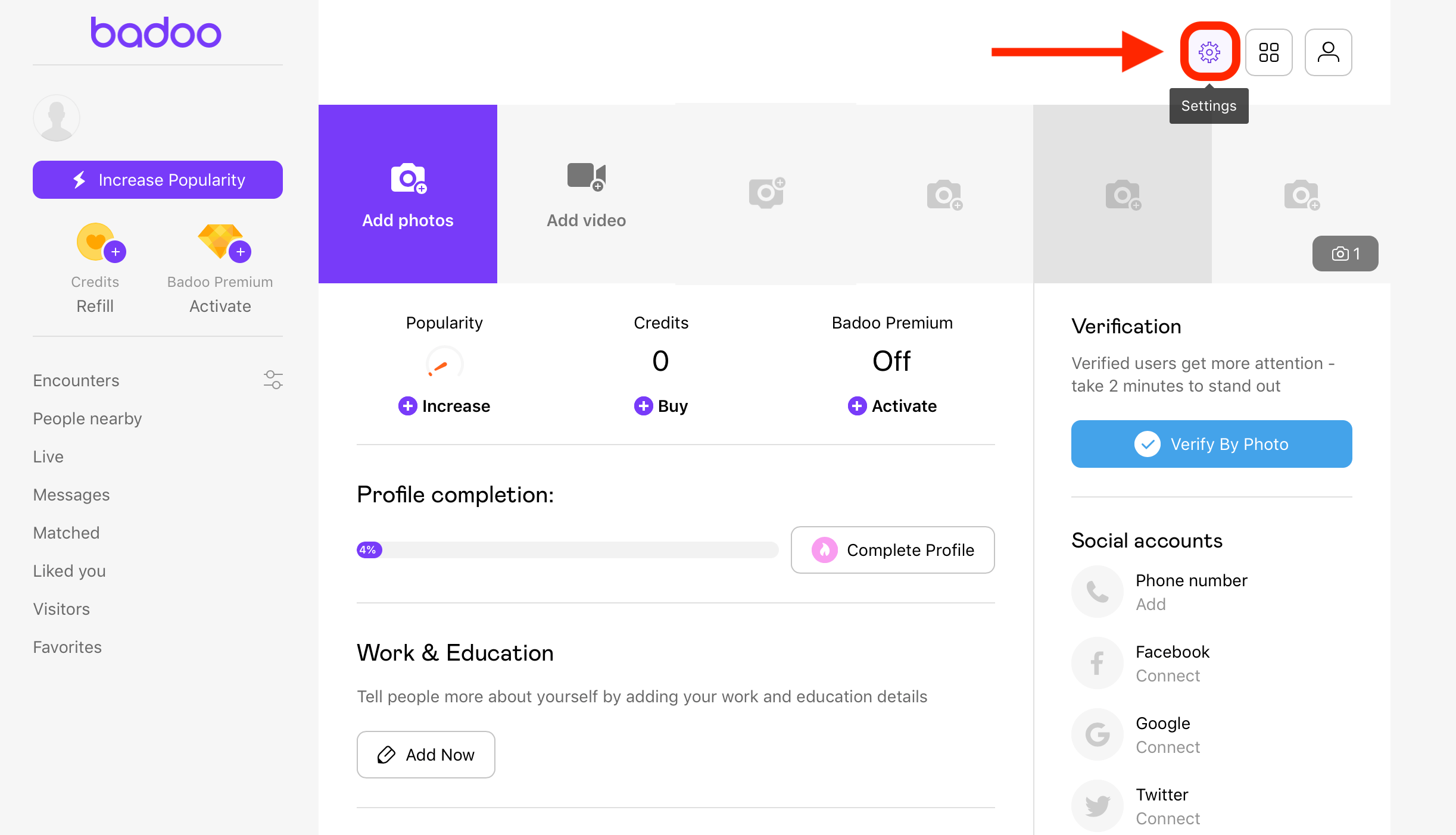Select the People nearby menu item
Image resolution: width=1456 pixels, height=835 pixels.
point(87,418)
